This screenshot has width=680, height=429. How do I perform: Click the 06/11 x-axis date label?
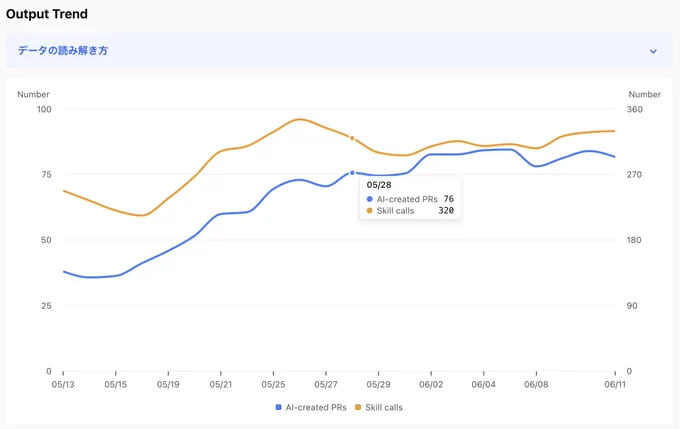coord(615,384)
